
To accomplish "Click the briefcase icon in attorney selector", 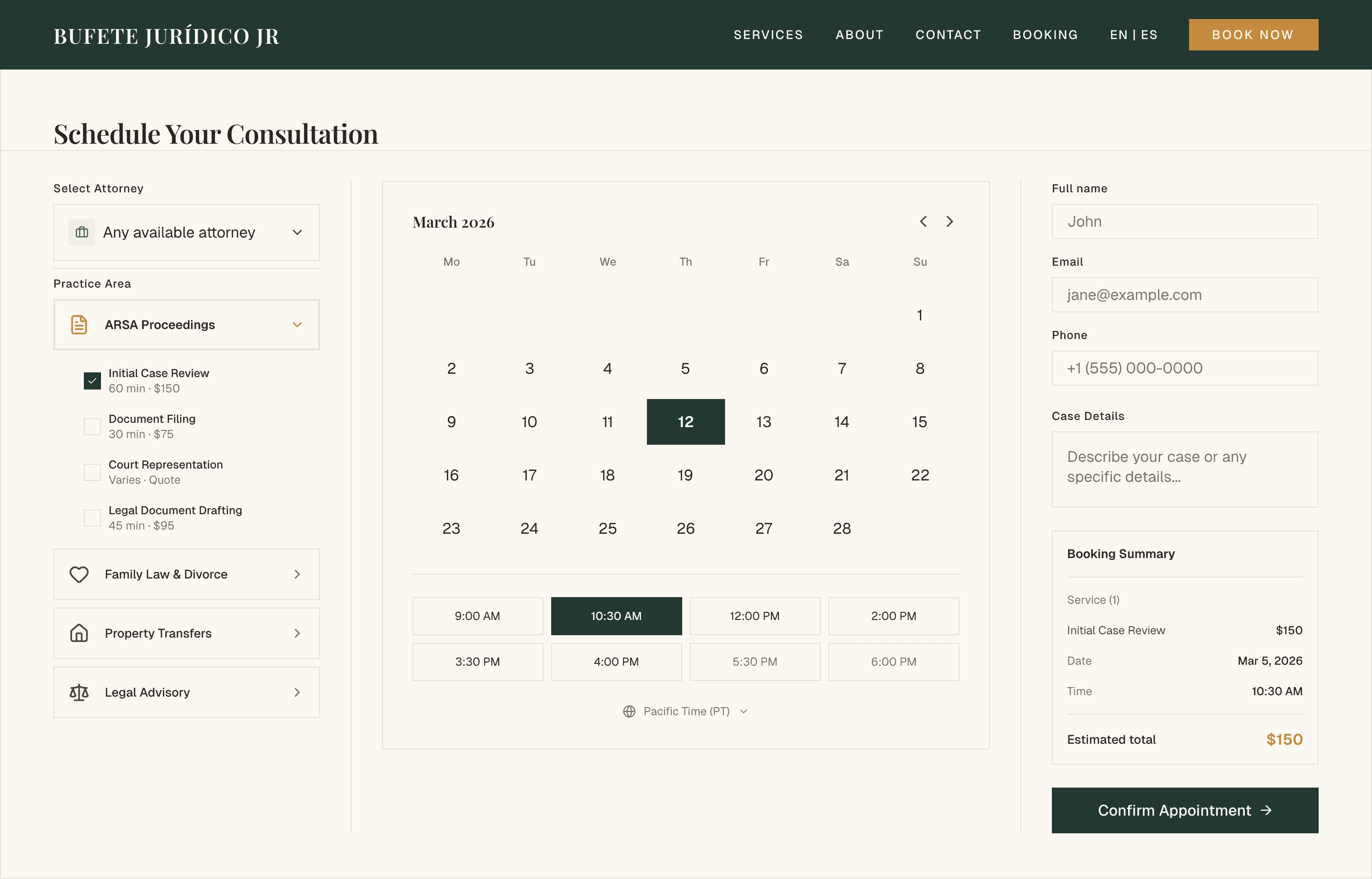I will coord(81,232).
